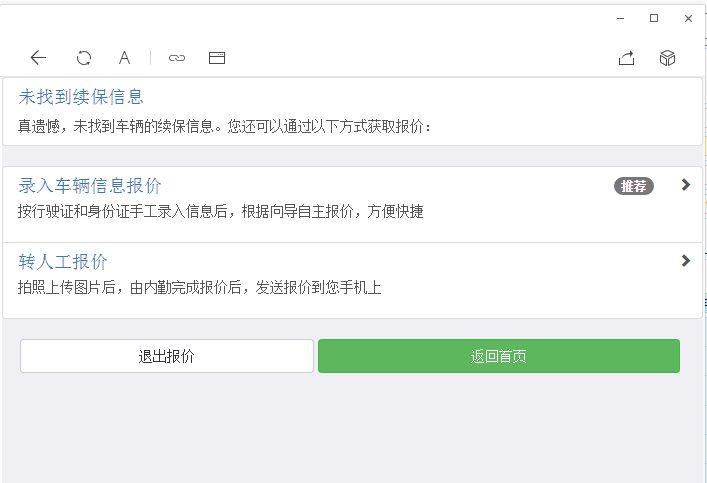Click the share arrow icon
The image size is (707, 483).
[x=627, y=58]
